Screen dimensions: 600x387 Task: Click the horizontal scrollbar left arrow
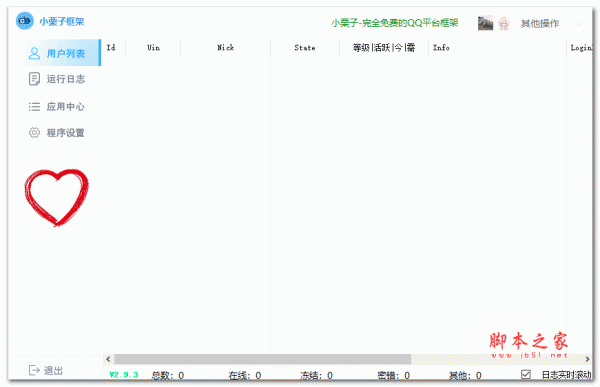[108, 359]
